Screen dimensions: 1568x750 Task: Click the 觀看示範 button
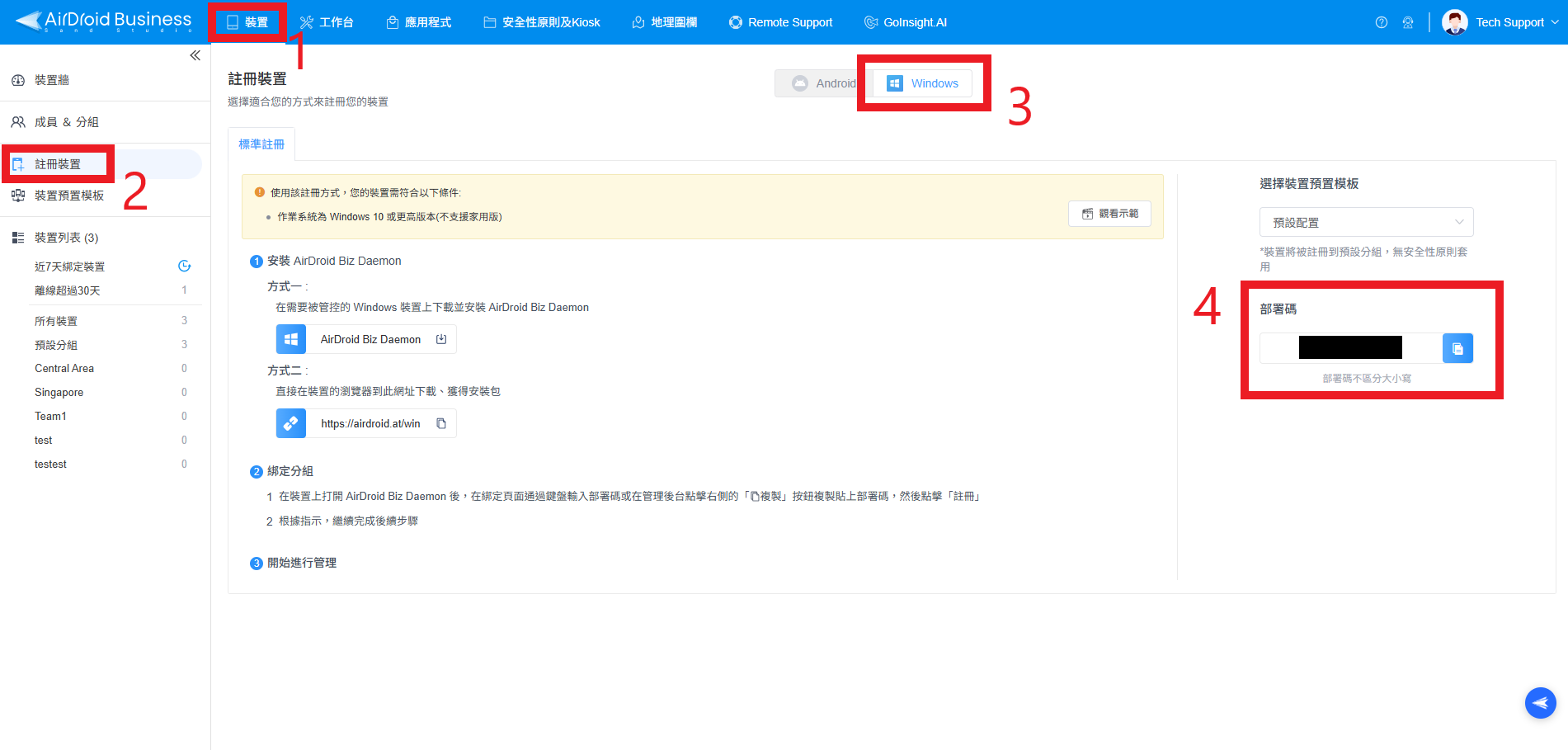(1110, 214)
